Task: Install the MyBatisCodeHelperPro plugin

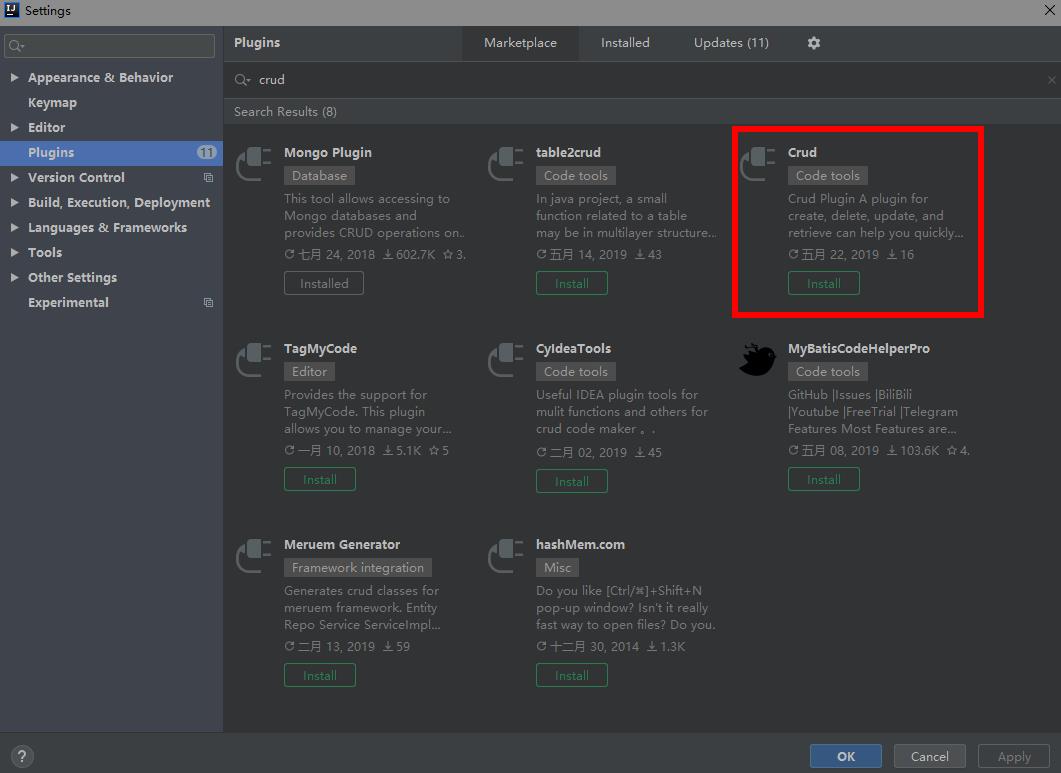Action: pos(823,479)
